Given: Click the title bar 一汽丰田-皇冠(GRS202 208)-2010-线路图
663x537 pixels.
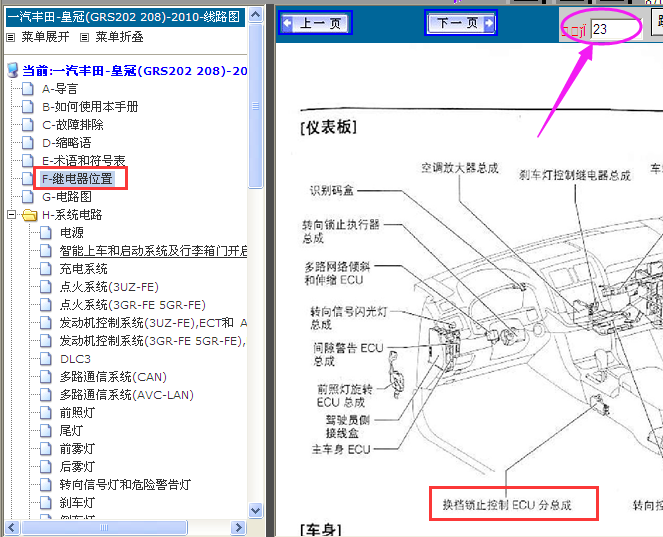Looking at the screenshot, I should coord(125,17).
